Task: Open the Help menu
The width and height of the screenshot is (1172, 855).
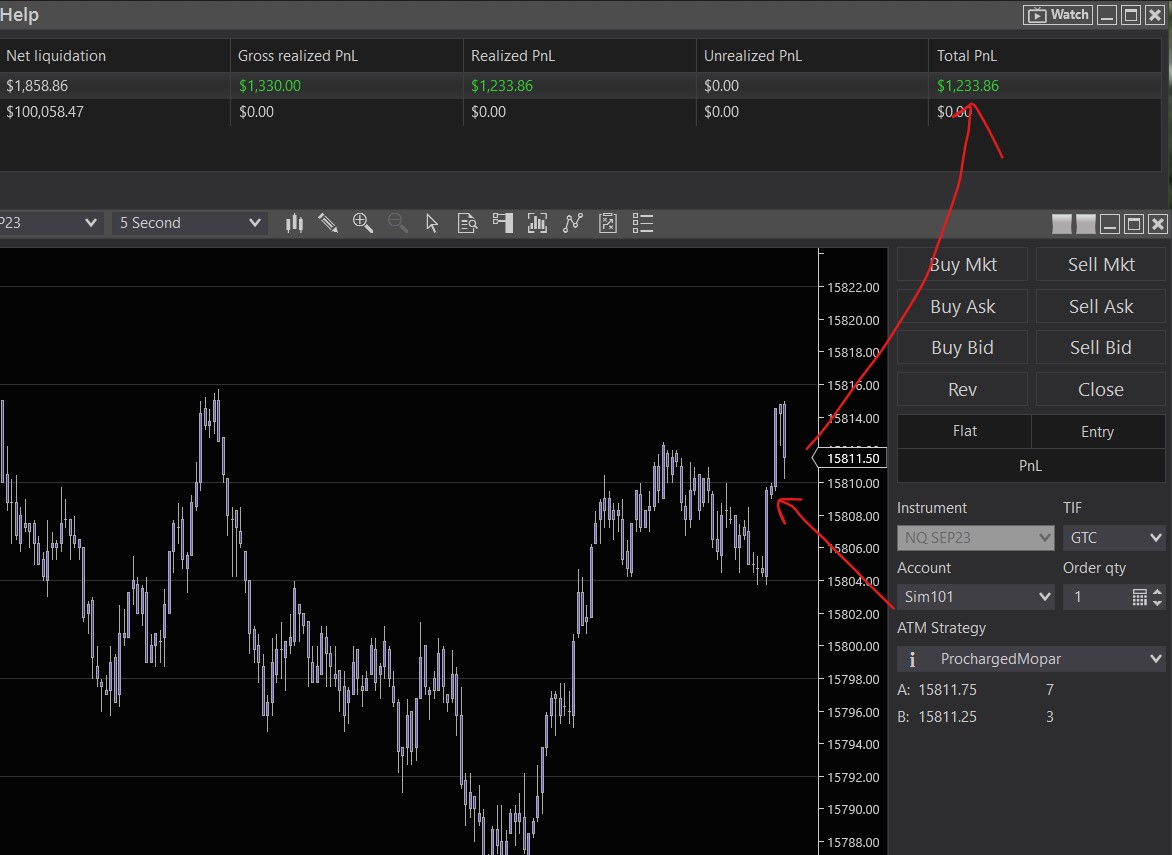Action: (19, 15)
